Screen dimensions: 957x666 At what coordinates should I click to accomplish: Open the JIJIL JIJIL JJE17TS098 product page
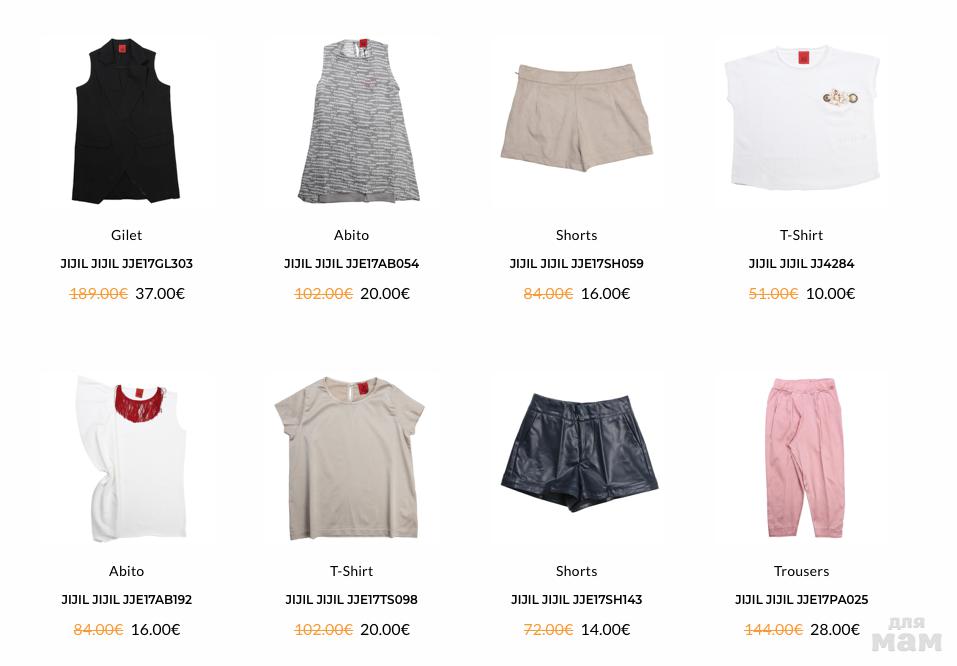(352, 599)
